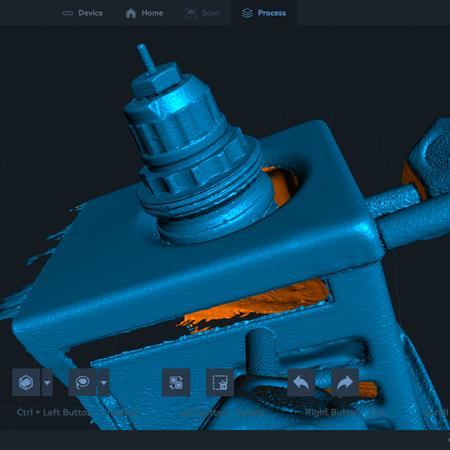
Task: Open the lasso selection tool dropdown arrow
Action: pyautogui.click(x=104, y=382)
